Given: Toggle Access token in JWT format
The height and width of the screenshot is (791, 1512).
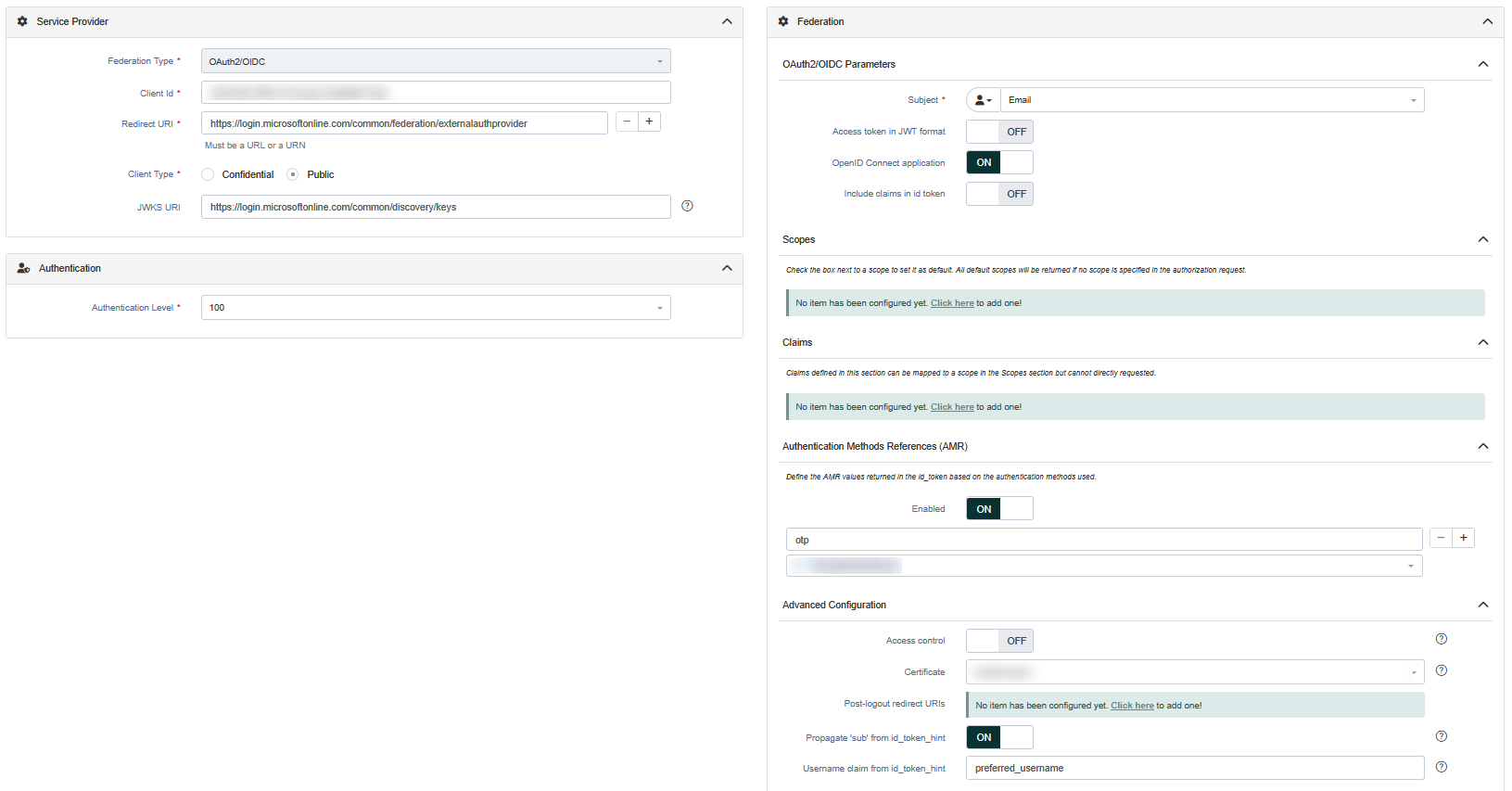Looking at the screenshot, I should [999, 132].
